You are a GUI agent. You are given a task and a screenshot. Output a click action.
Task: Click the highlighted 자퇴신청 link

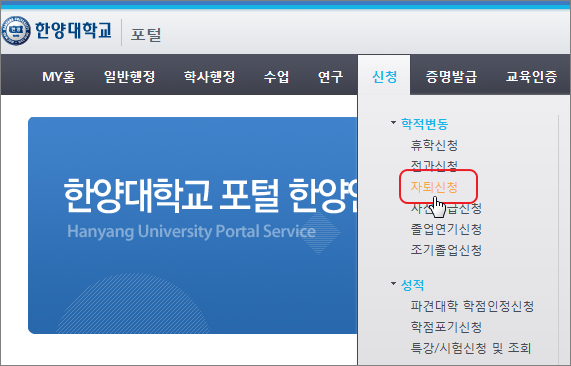tap(434, 187)
